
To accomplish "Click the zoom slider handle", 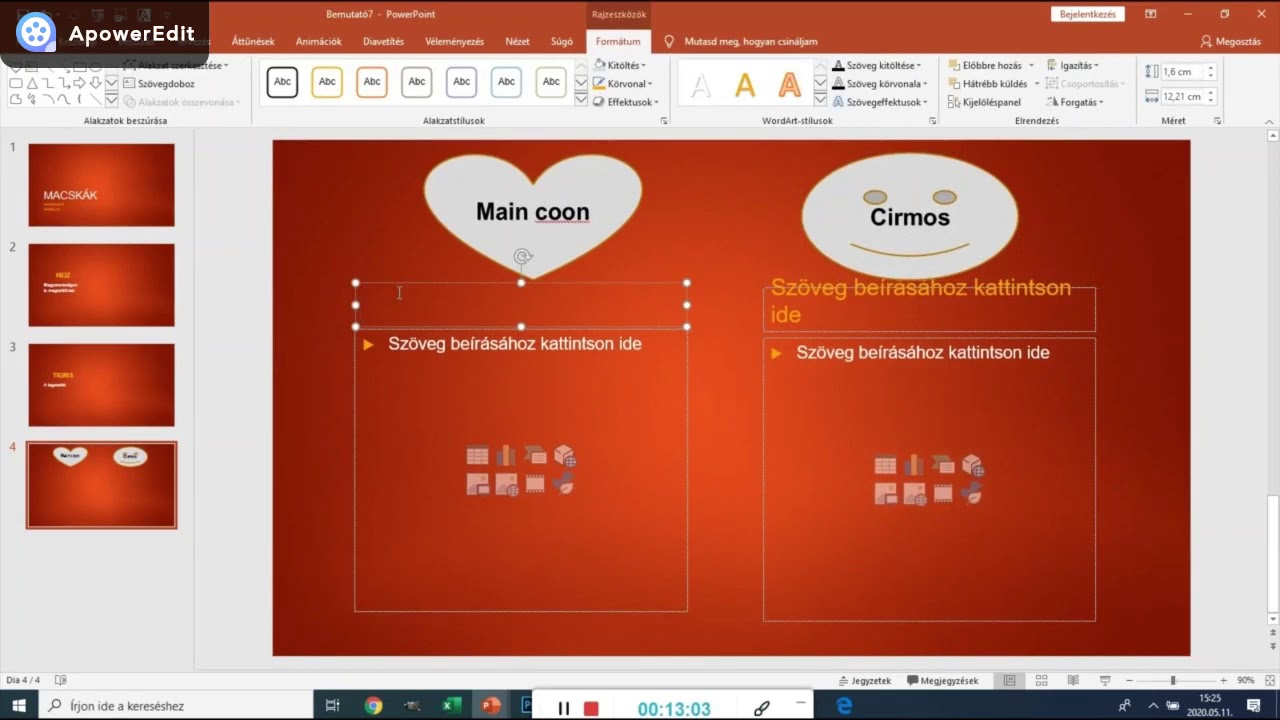I will (x=1172, y=680).
